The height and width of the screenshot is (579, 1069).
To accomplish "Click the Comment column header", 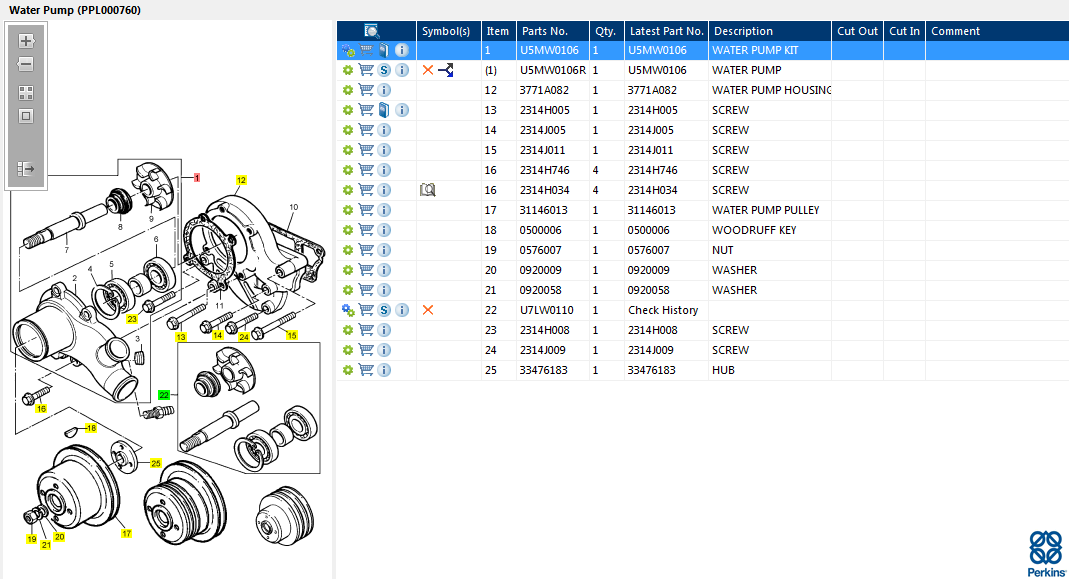I will [997, 31].
